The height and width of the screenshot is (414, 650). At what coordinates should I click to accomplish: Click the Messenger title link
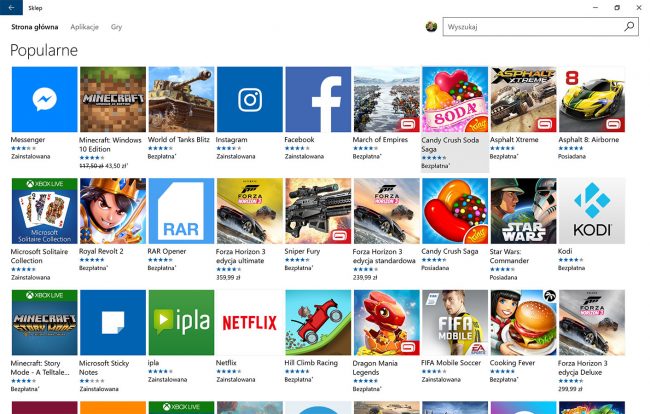pyautogui.click(x=28, y=140)
